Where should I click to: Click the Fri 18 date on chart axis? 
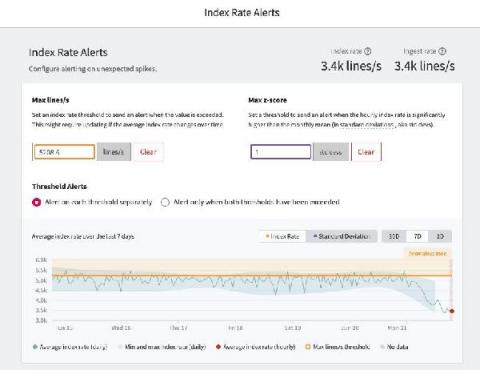click(x=235, y=328)
